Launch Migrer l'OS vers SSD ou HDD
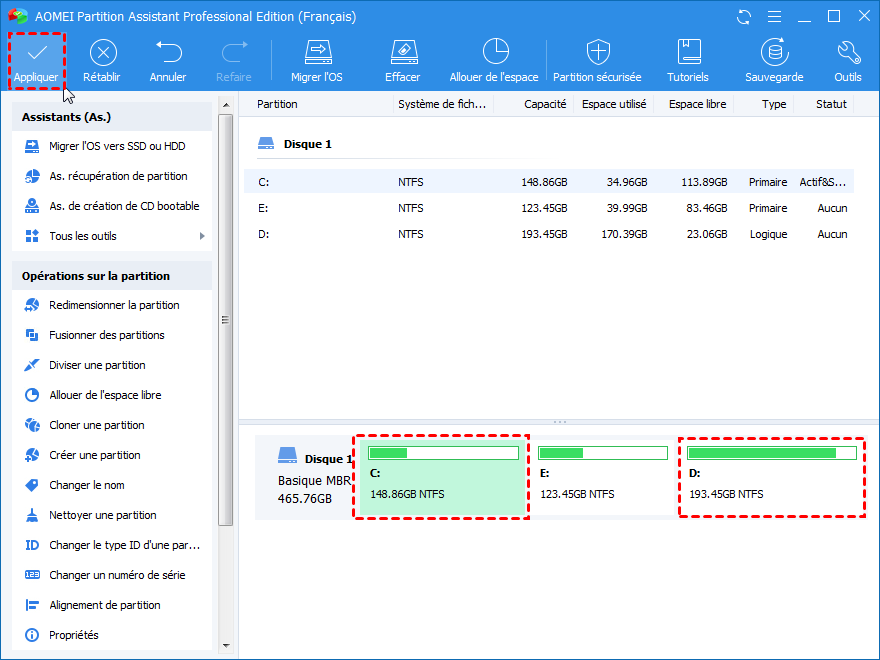880x660 pixels. (112, 146)
